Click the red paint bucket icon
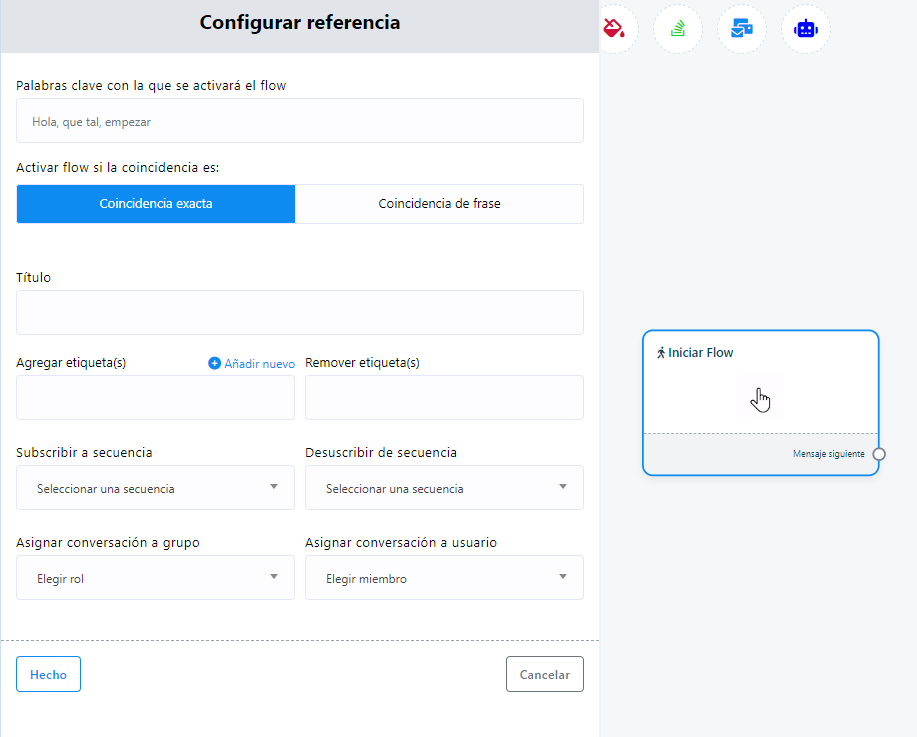The image size is (917, 737). point(613,28)
